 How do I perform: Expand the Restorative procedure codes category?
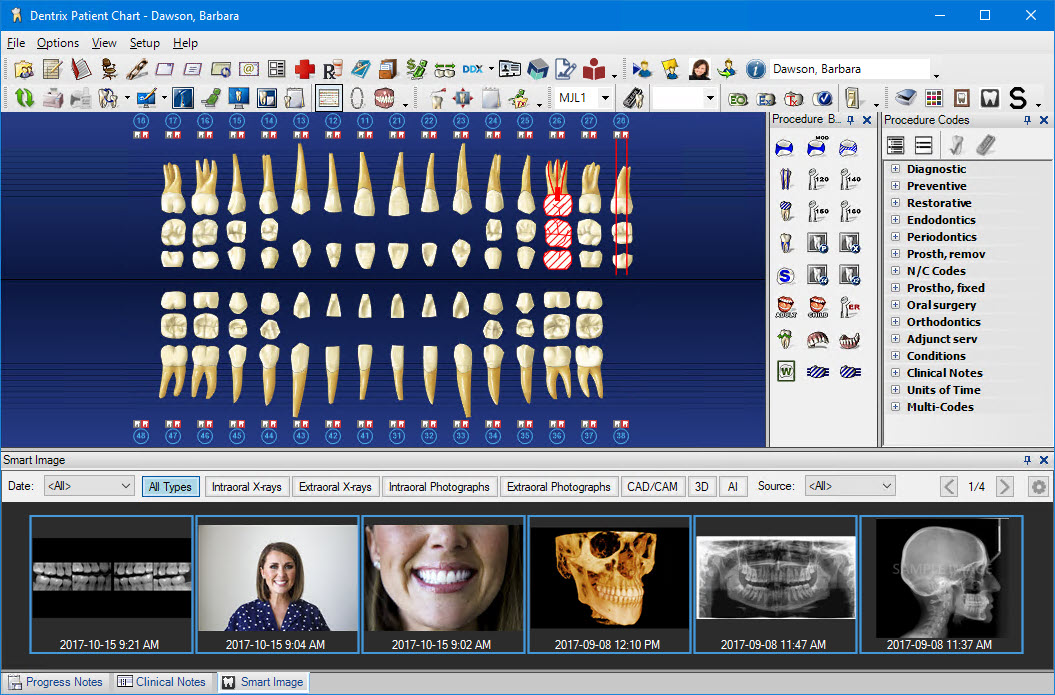(895, 203)
